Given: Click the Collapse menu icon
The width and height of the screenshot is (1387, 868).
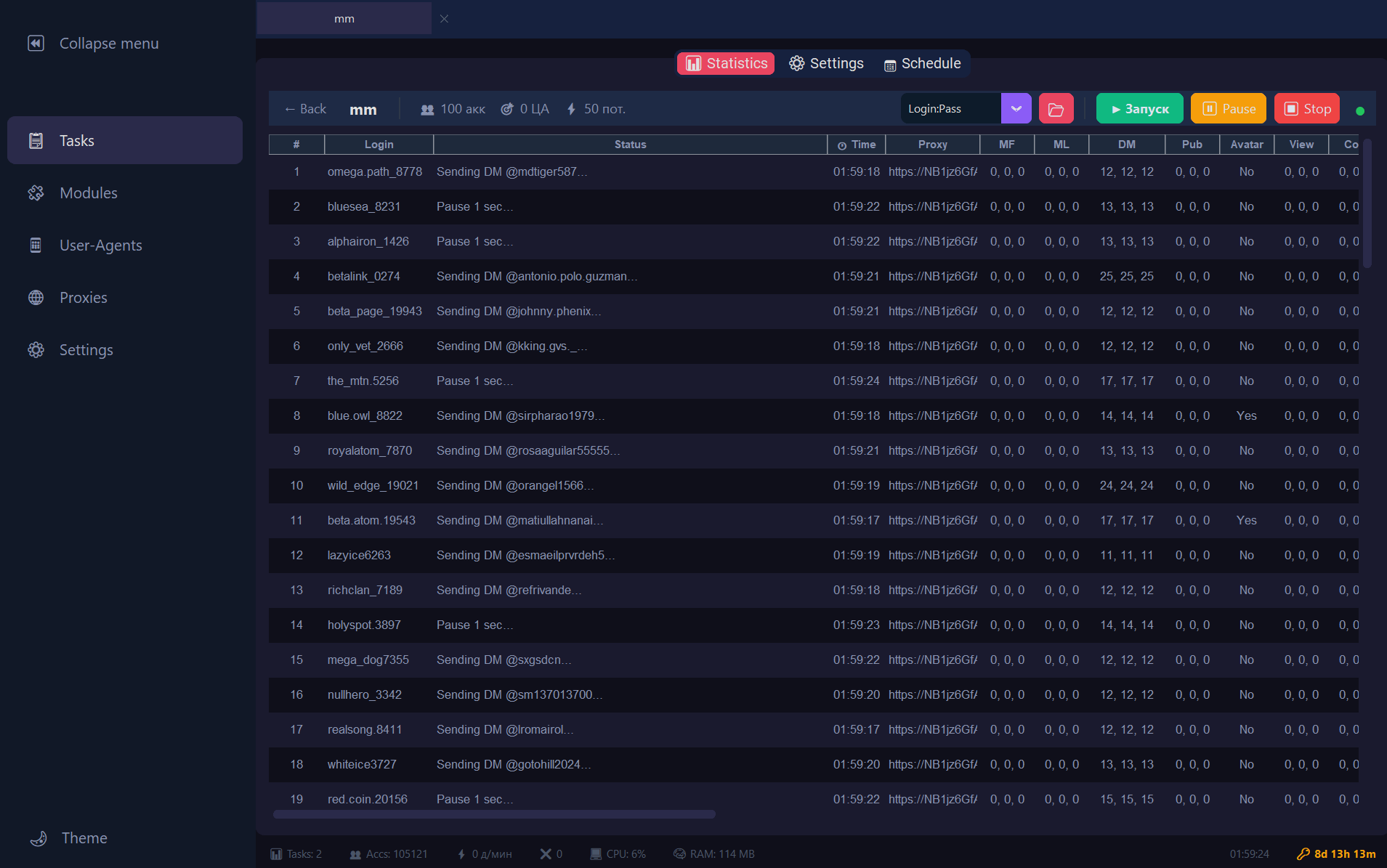Looking at the screenshot, I should pyautogui.click(x=36, y=44).
